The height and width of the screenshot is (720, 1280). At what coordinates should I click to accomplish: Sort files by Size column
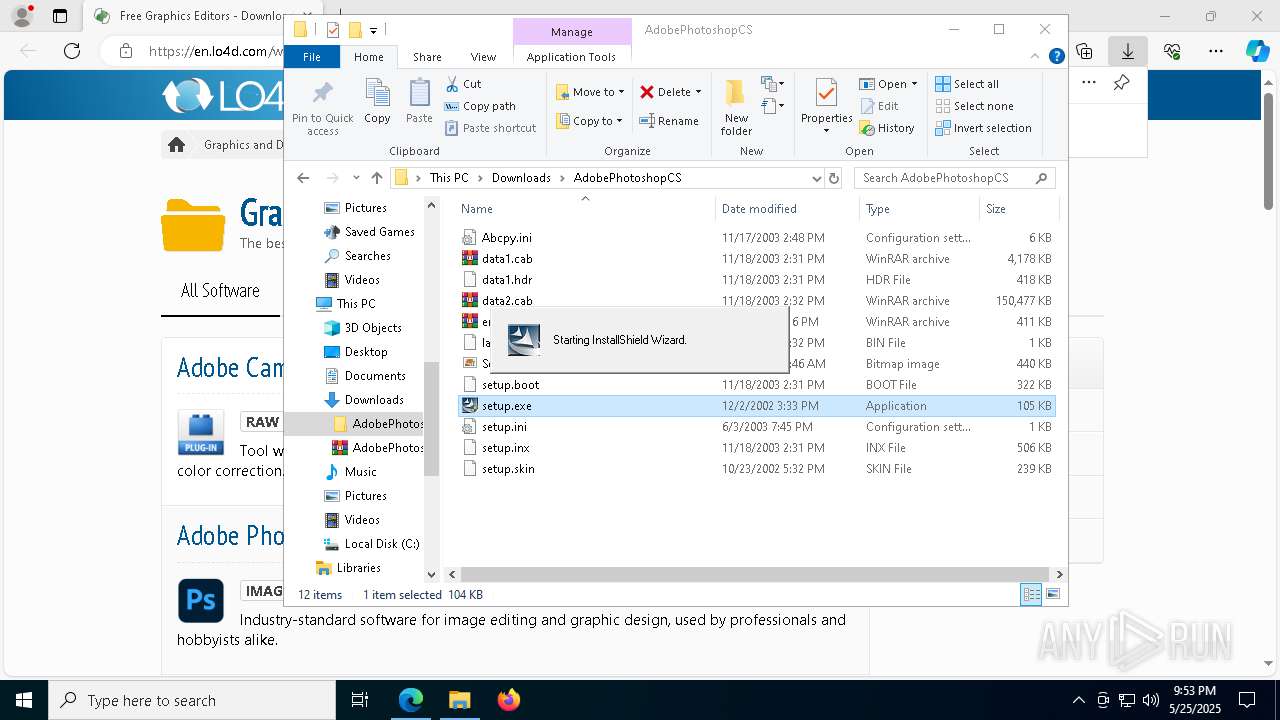(1018, 208)
